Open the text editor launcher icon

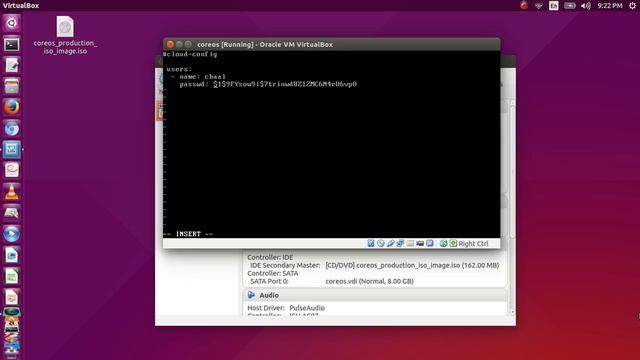(11, 65)
